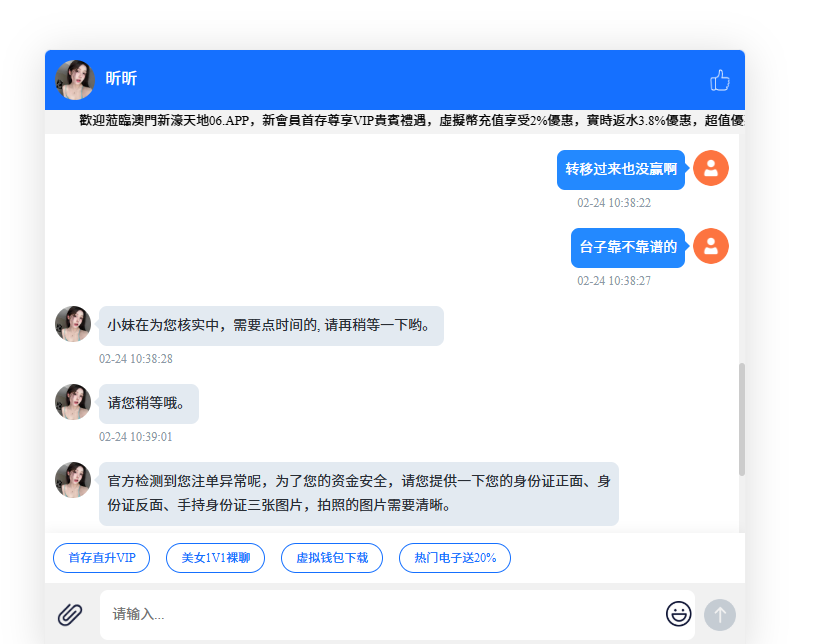
Task: Focus the 请输入... message input field
Action: (x=380, y=614)
